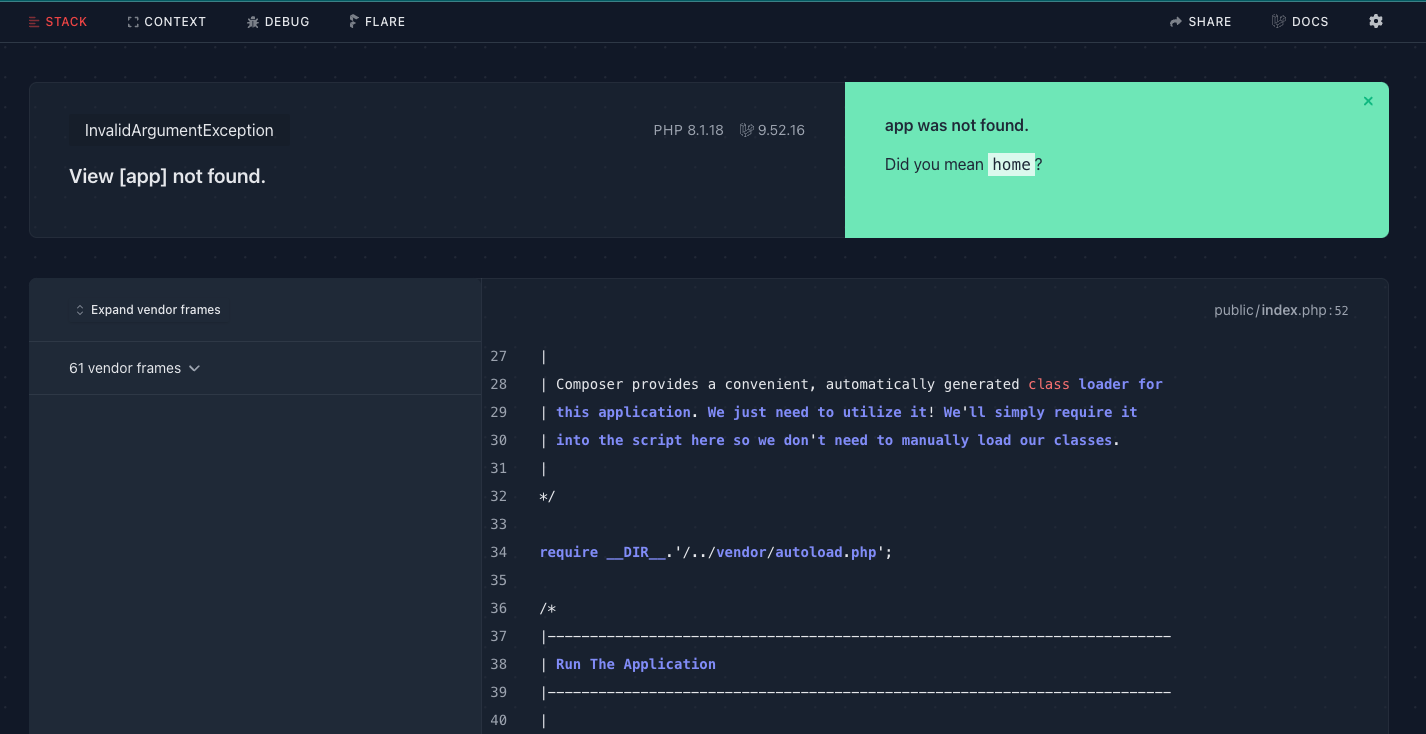Click the 'home' suggestion code
The image size is (1426, 734).
coord(1011,164)
